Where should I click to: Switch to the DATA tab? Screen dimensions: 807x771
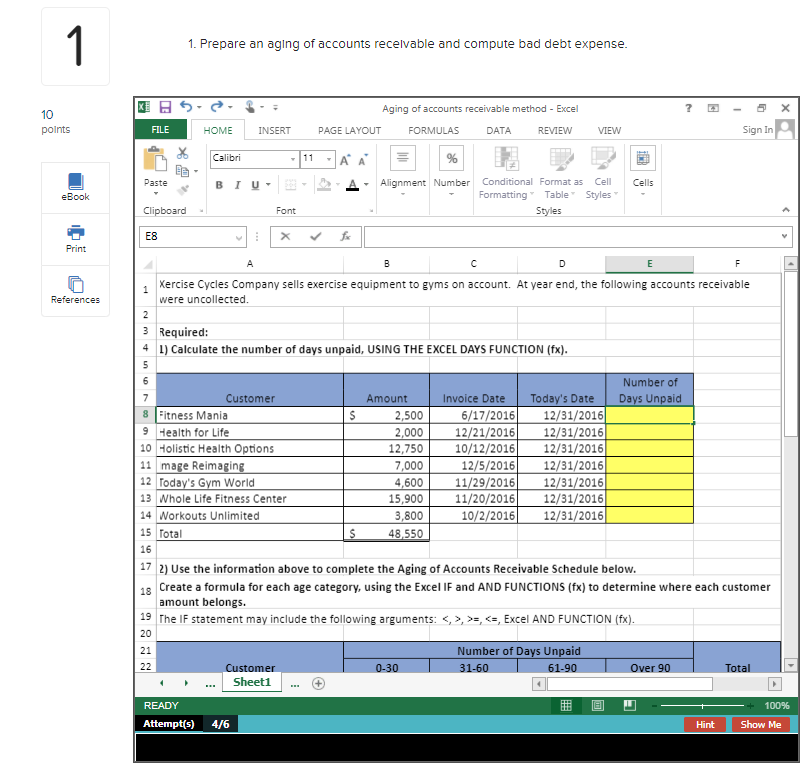pyautogui.click(x=499, y=131)
